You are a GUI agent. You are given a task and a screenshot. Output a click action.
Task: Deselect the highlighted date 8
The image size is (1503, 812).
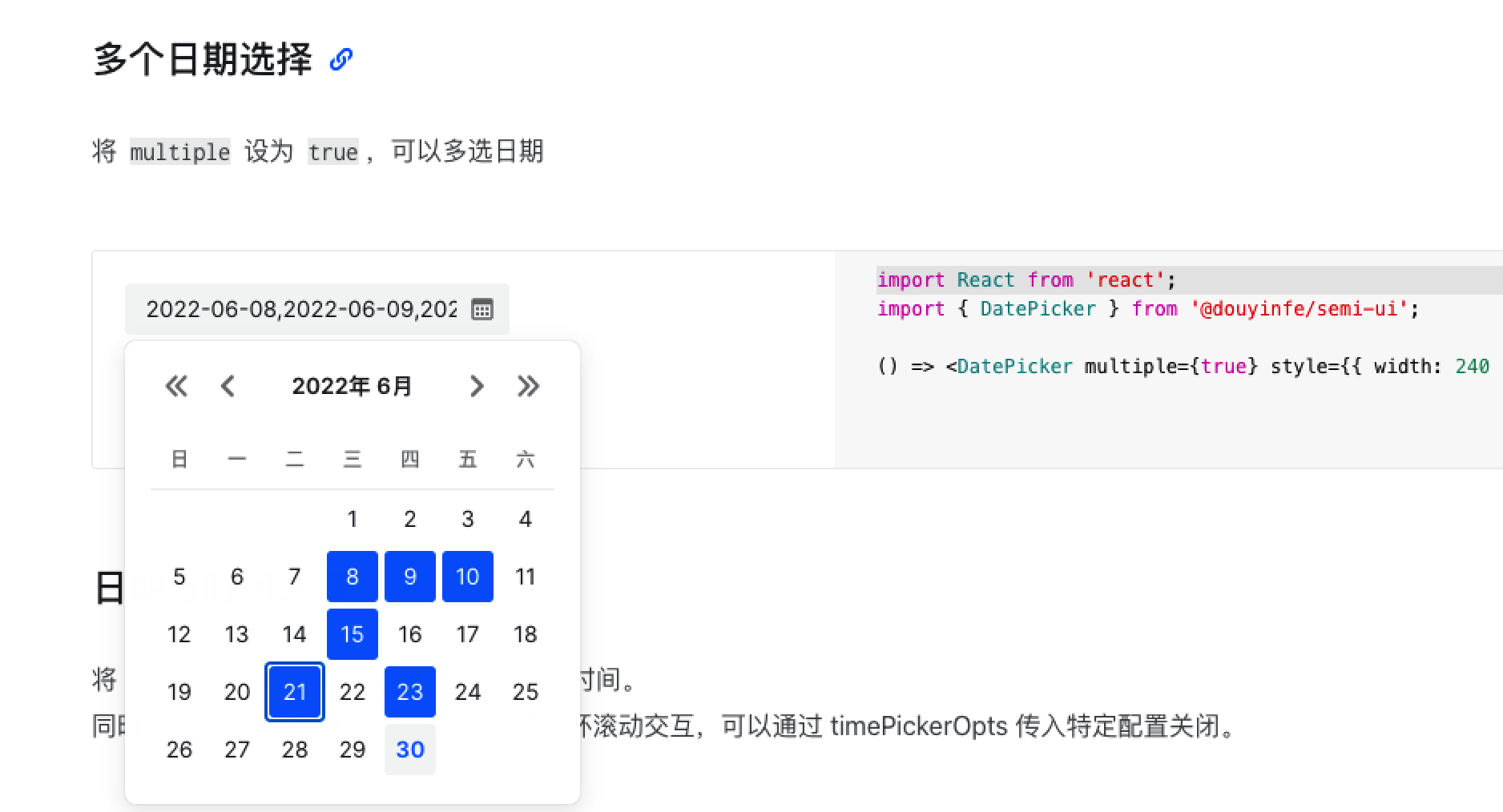click(353, 576)
